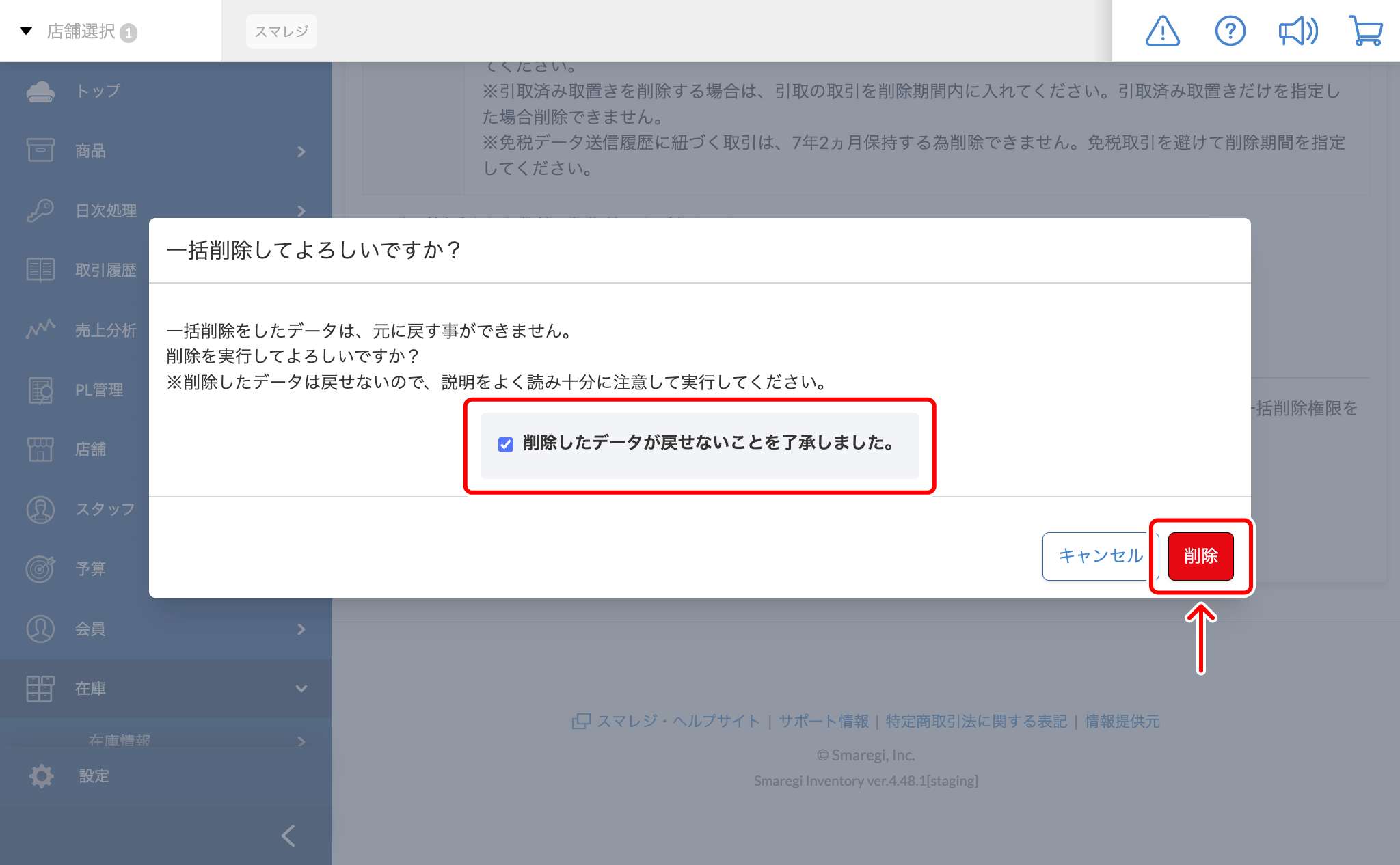Screen dimensions: 1400x865
Task: Click the warning triangle alert icon
Action: 1162,31
